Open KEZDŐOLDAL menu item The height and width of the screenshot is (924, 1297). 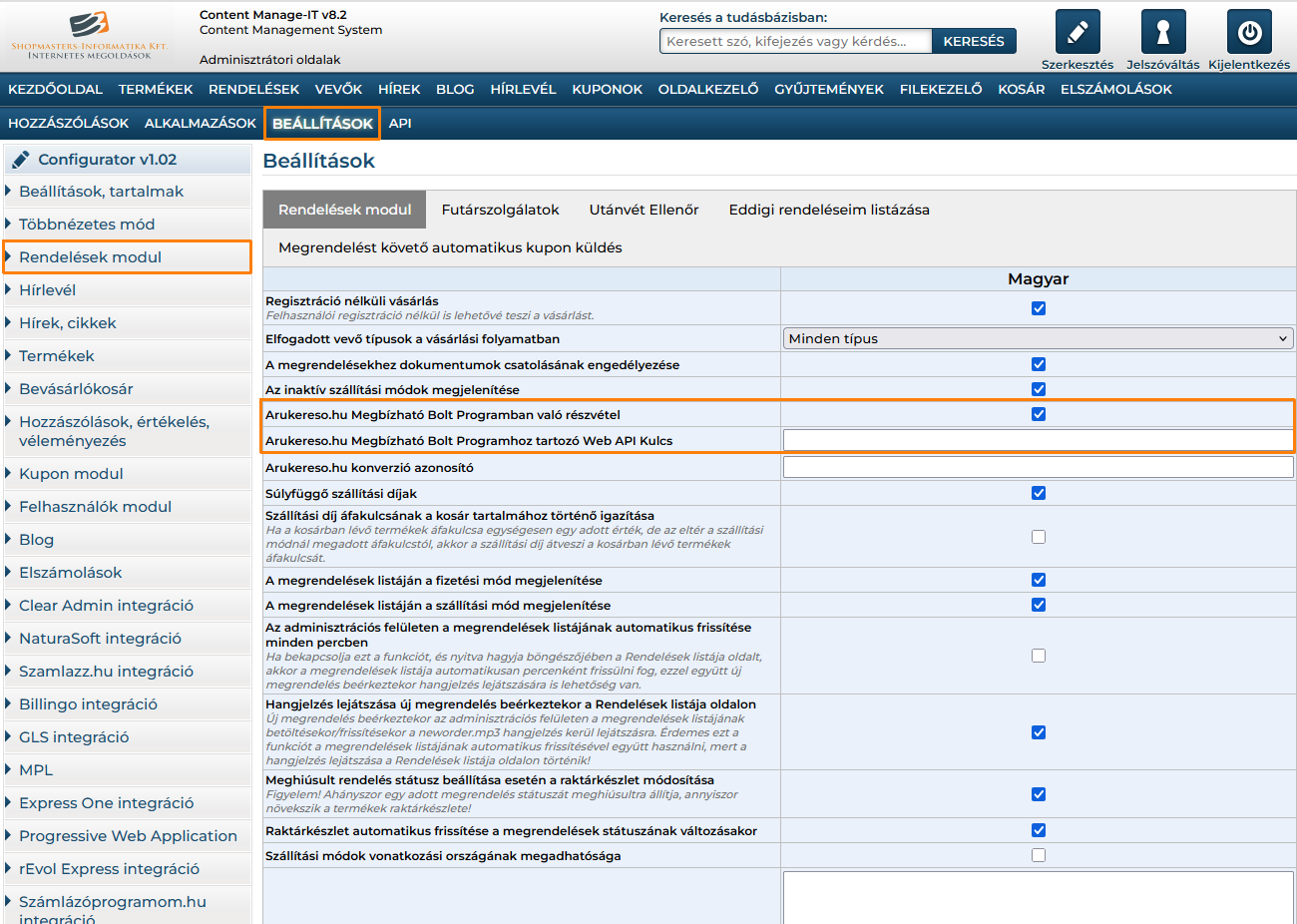point(55,89)
